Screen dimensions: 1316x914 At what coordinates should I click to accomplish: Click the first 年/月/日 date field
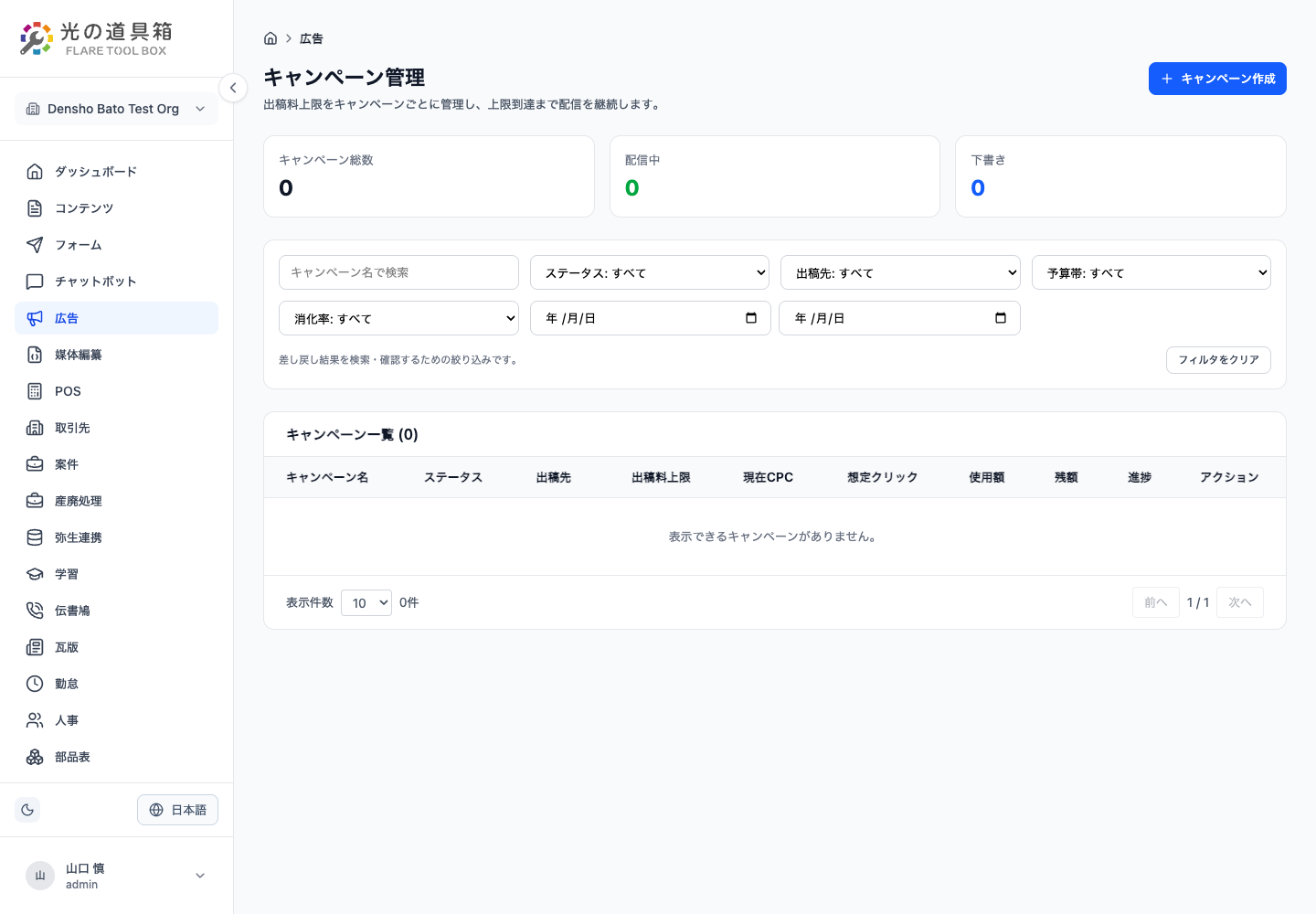(x=650, y=318)
